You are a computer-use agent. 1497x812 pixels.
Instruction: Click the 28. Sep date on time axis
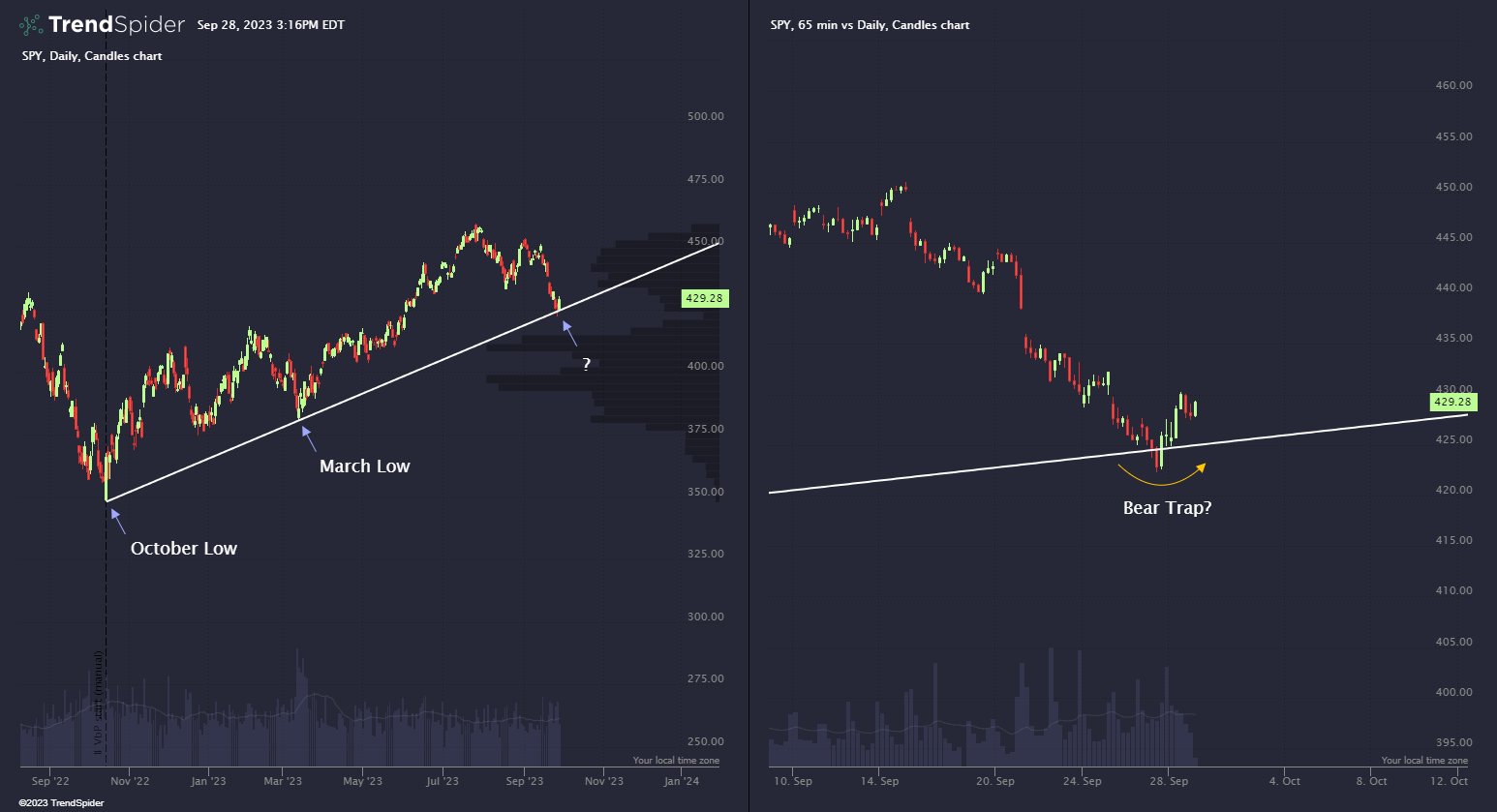coord(1169,781)
